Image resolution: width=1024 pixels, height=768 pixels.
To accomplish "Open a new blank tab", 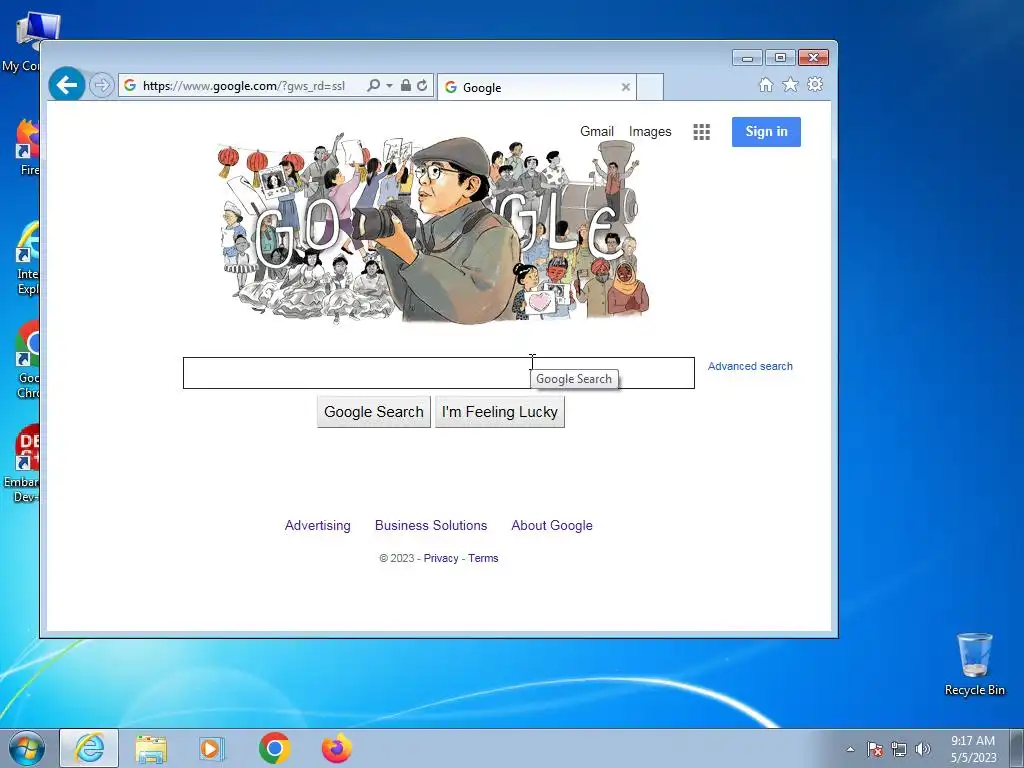I will (x=650, y=88).
